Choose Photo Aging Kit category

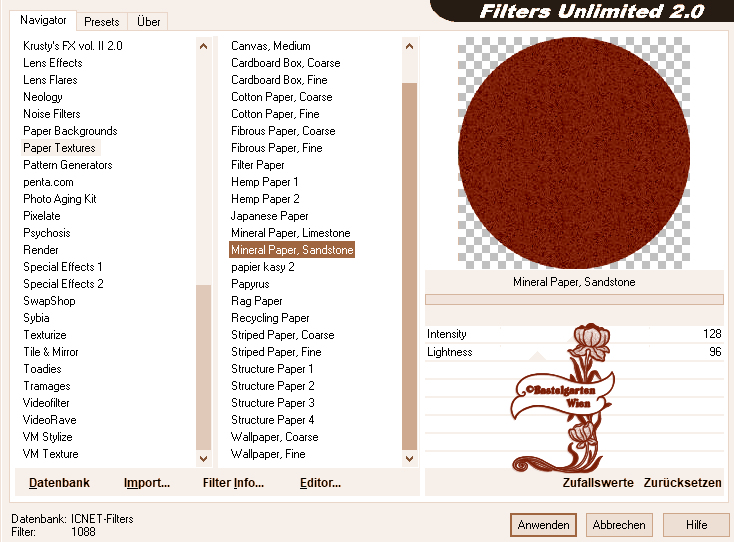[59, 199]
